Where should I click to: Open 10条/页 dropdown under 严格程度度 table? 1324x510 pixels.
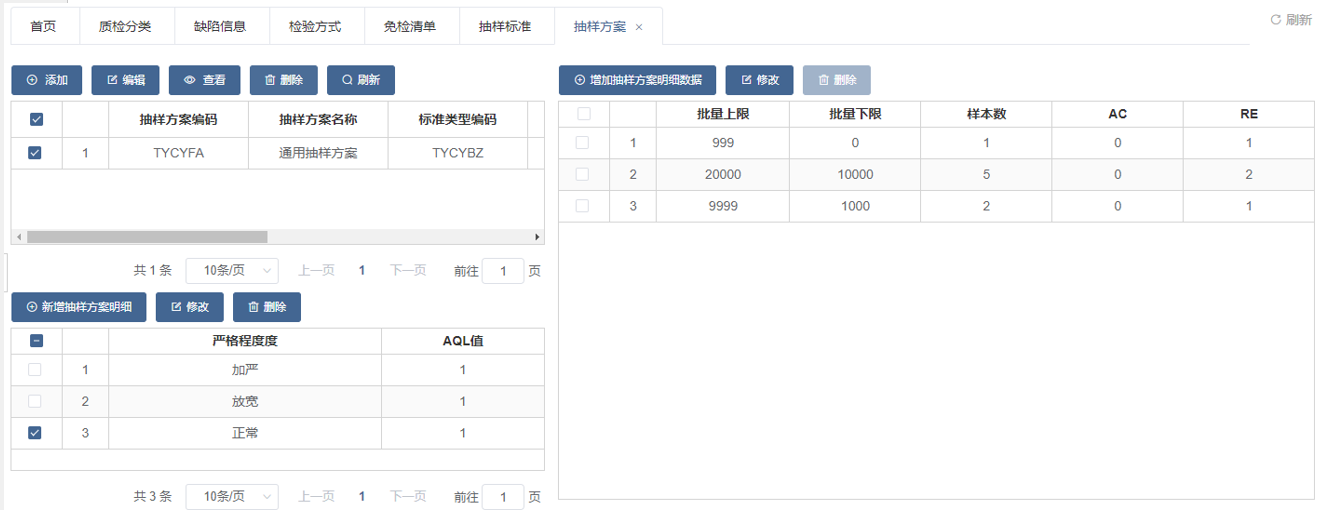(232, 496)
